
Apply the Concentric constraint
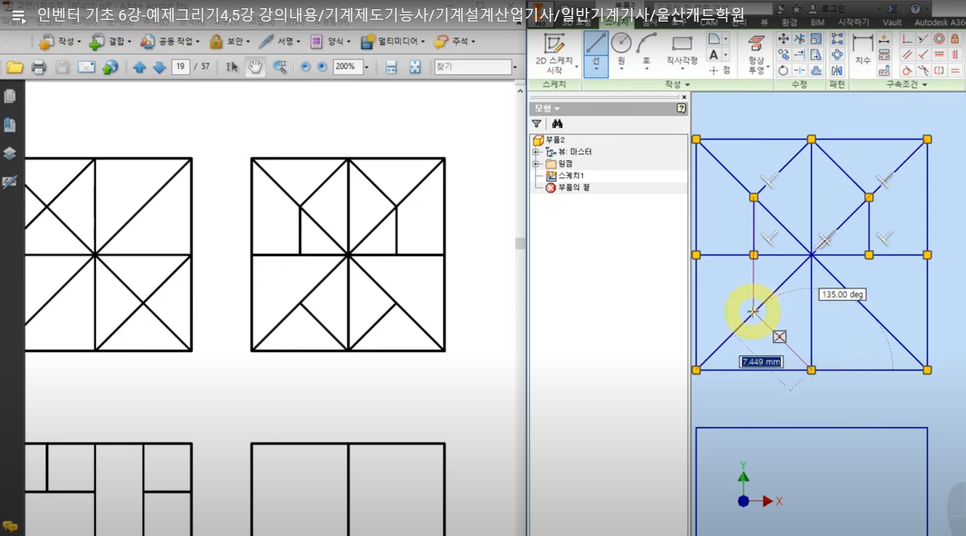click(939, 39)
